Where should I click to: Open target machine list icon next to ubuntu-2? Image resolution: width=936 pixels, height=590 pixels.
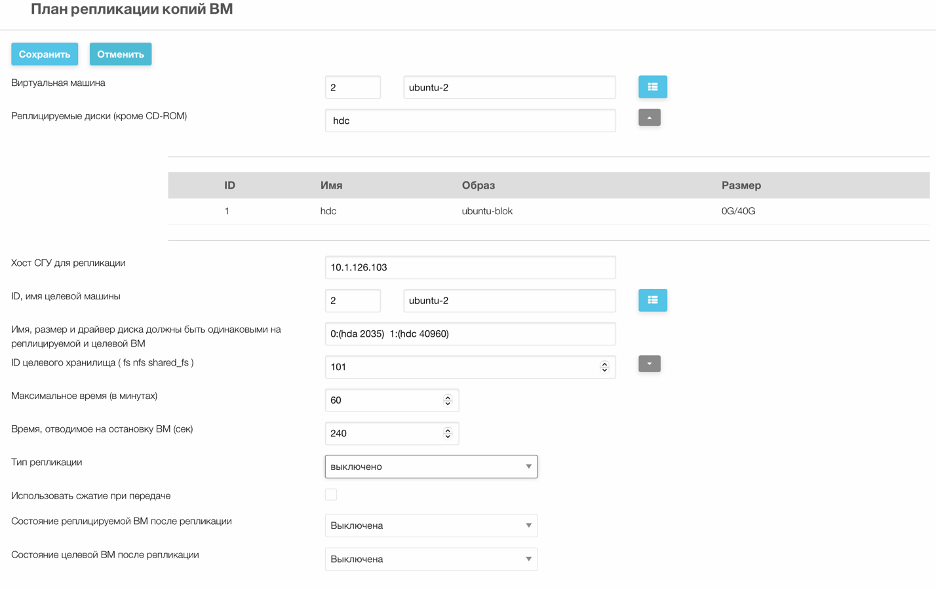click(652, 300)
